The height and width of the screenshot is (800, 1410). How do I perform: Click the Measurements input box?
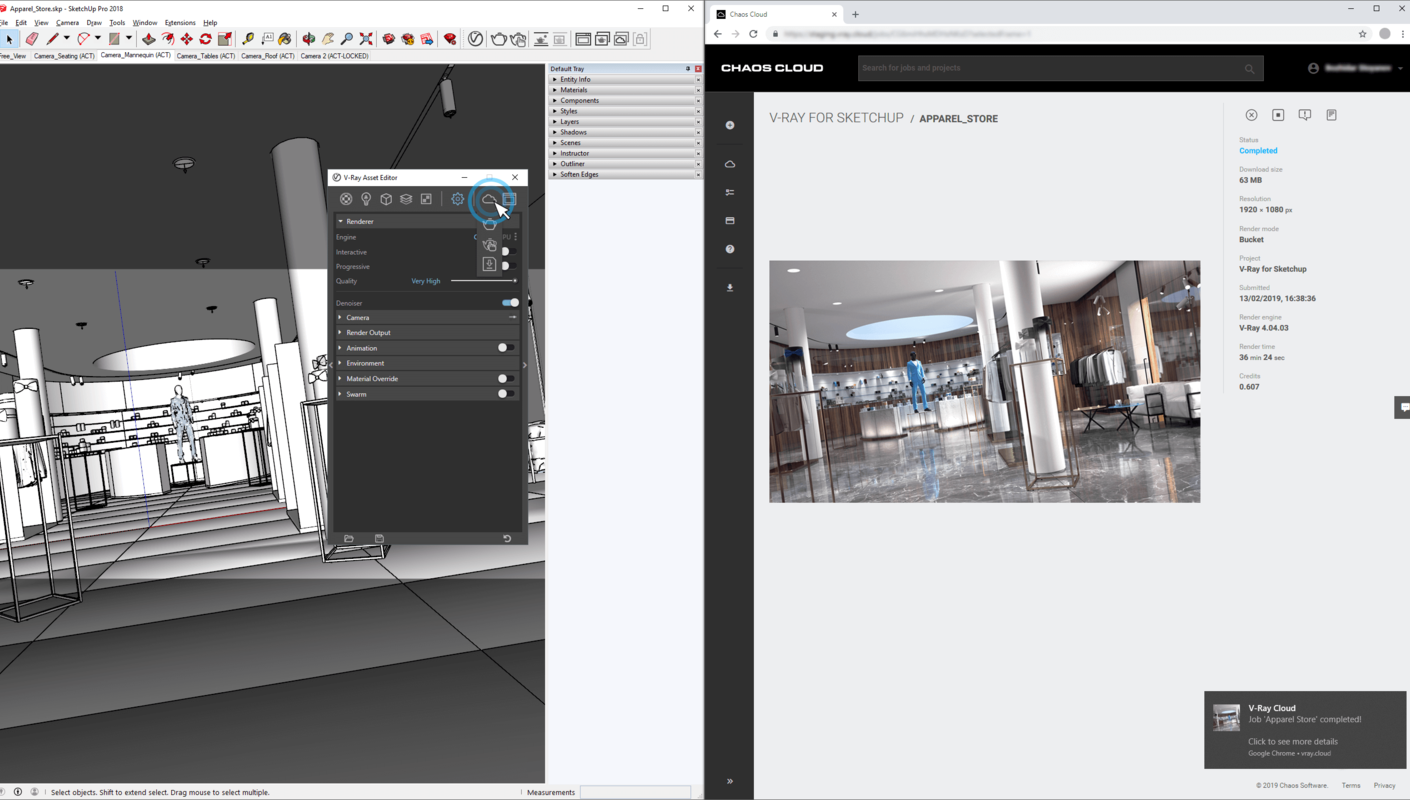635,792
